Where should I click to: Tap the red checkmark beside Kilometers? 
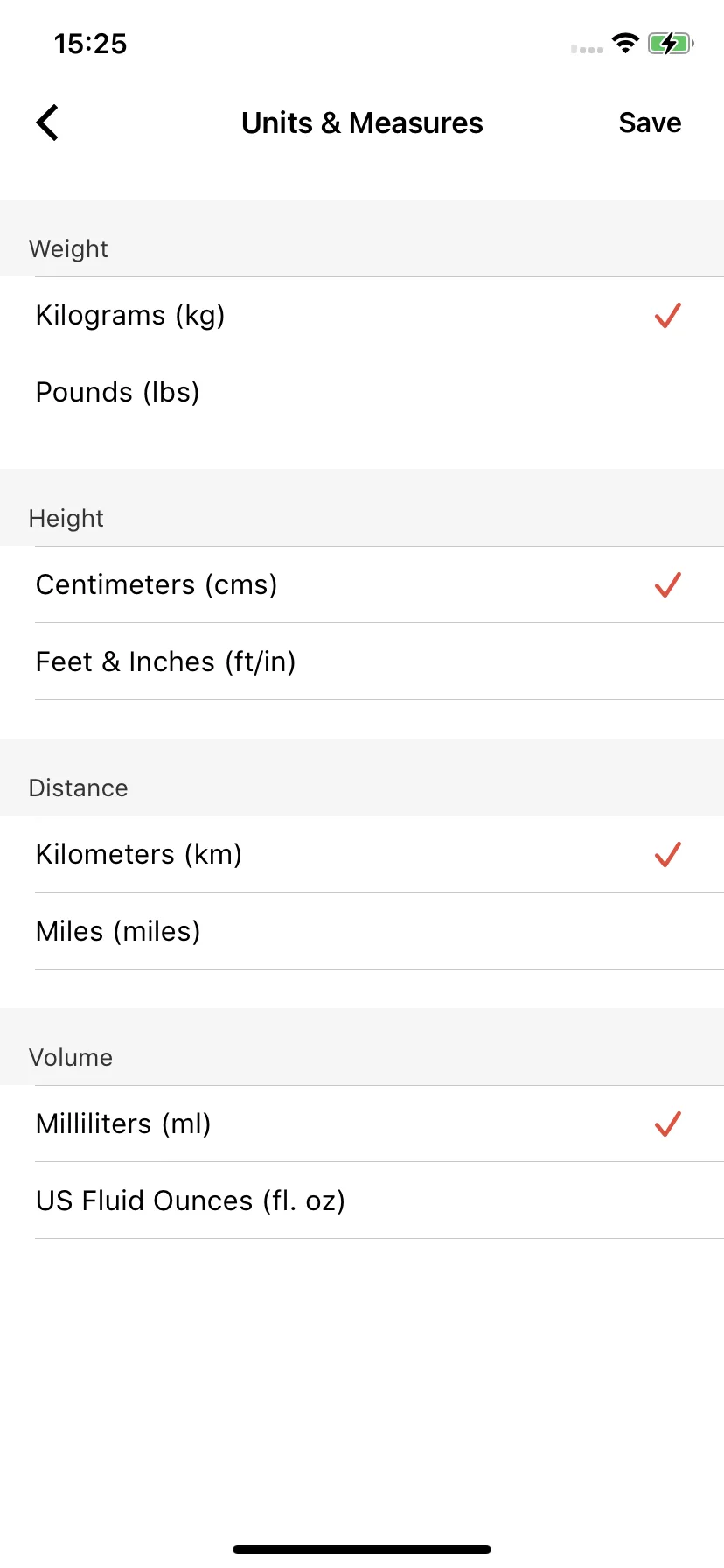(667, 854)
